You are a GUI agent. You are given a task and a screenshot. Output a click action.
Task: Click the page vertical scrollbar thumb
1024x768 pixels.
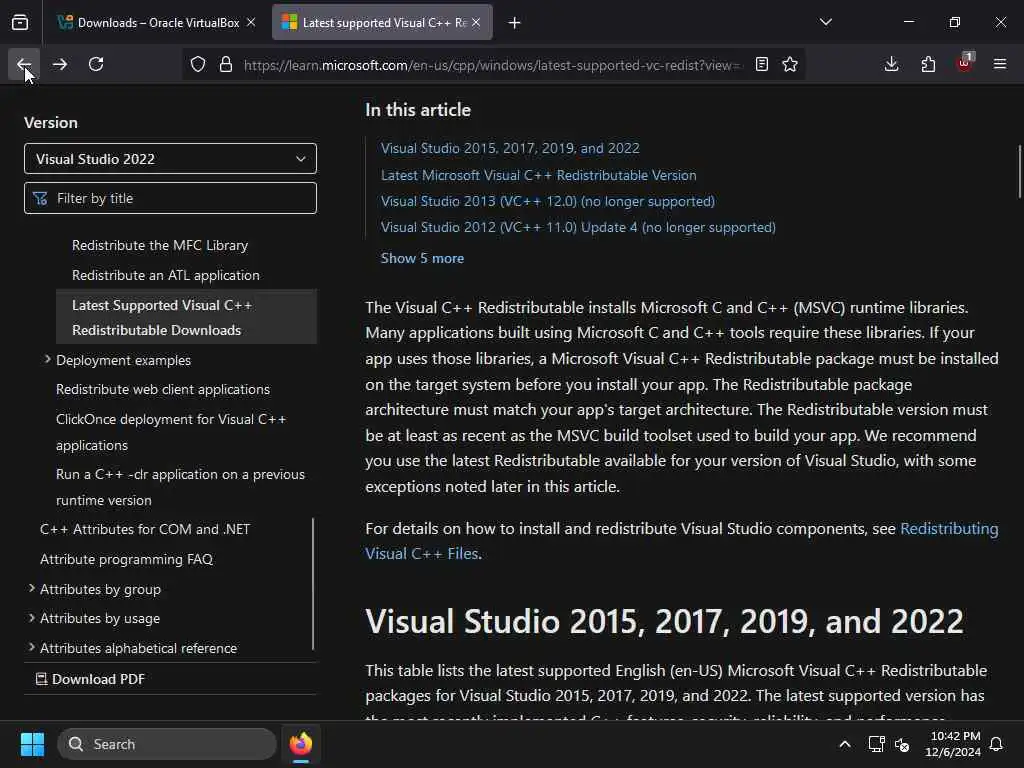coord(1019,171)
